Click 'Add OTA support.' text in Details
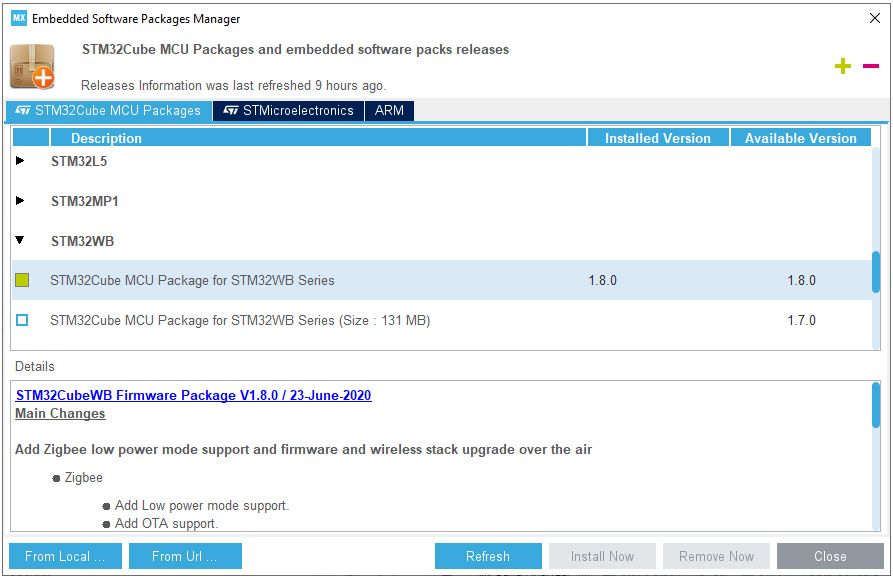893x578 pixels. click(166, 523)
